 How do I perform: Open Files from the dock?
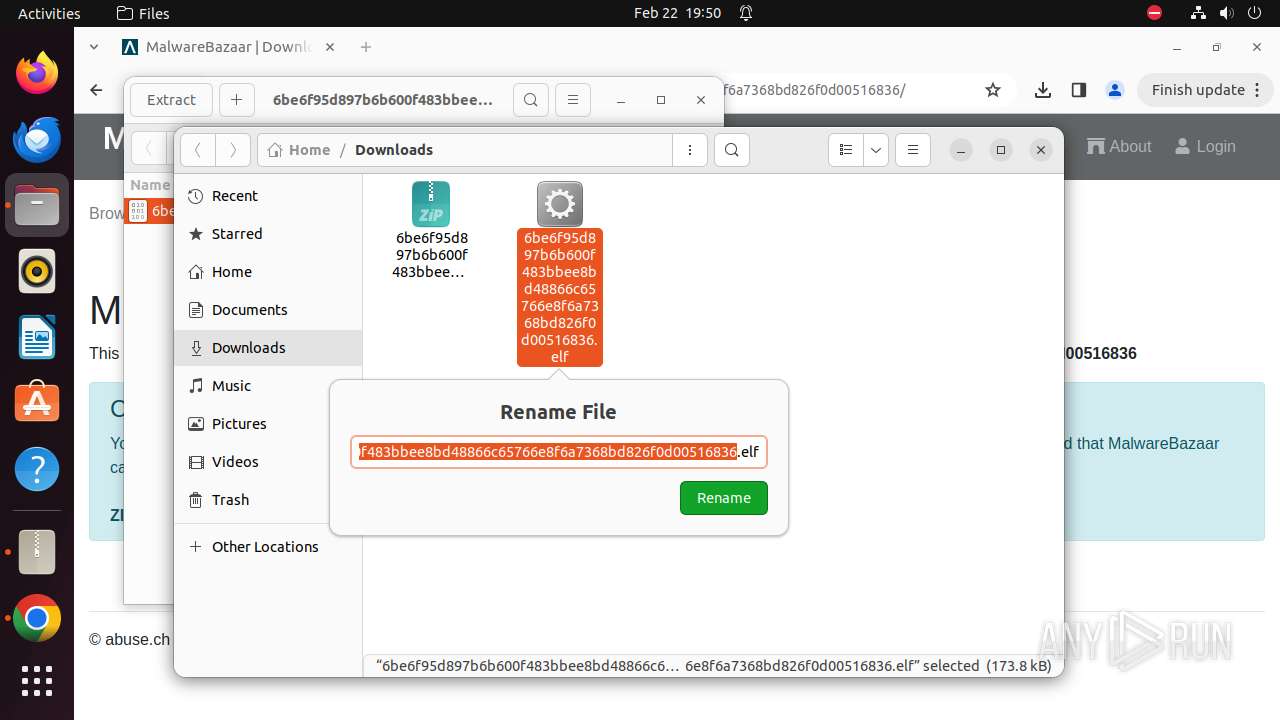tap(37, 205)
